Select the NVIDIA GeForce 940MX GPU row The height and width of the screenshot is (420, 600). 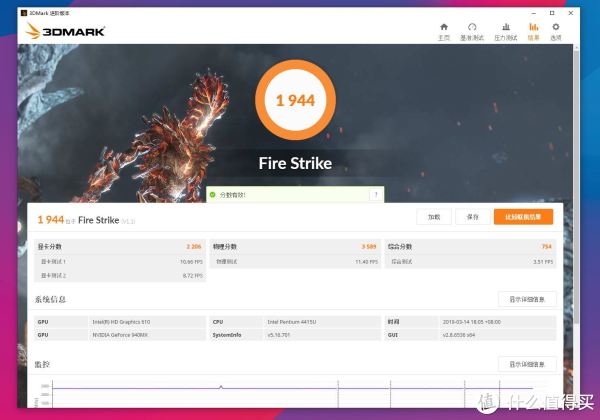pos(120,336)
